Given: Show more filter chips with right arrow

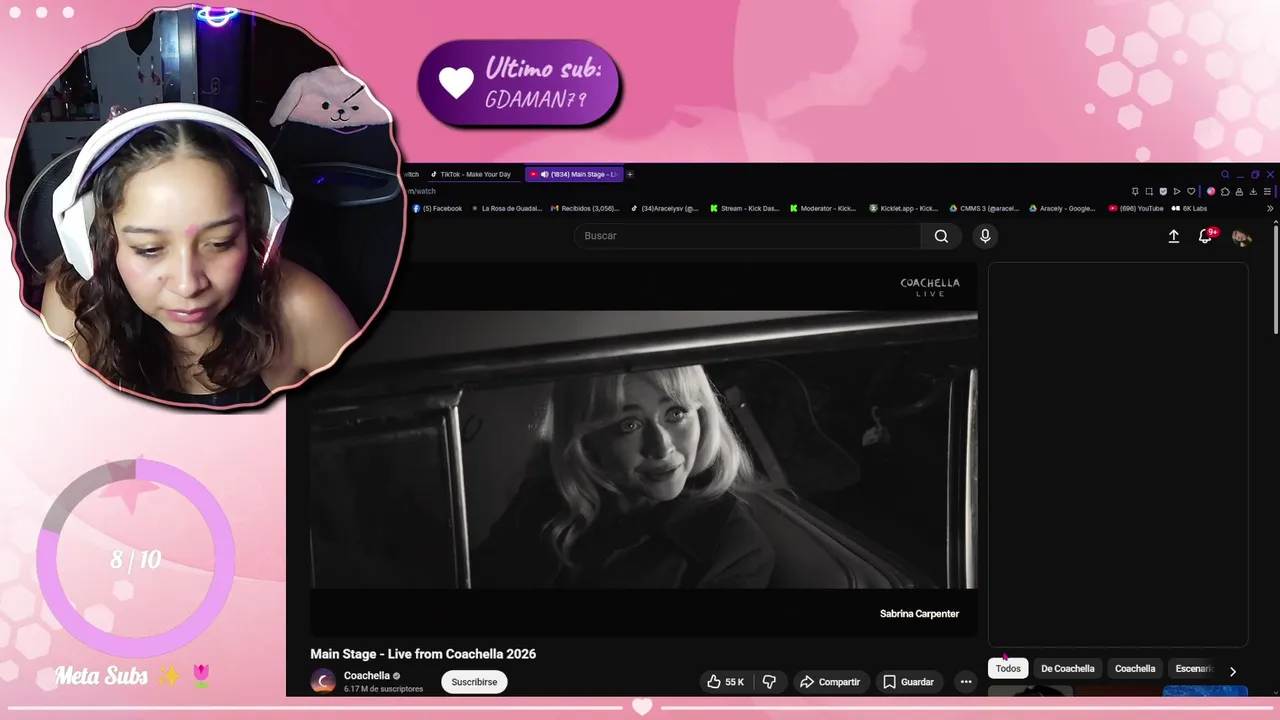Looking at the screenshot, I should coord(1232,672).
